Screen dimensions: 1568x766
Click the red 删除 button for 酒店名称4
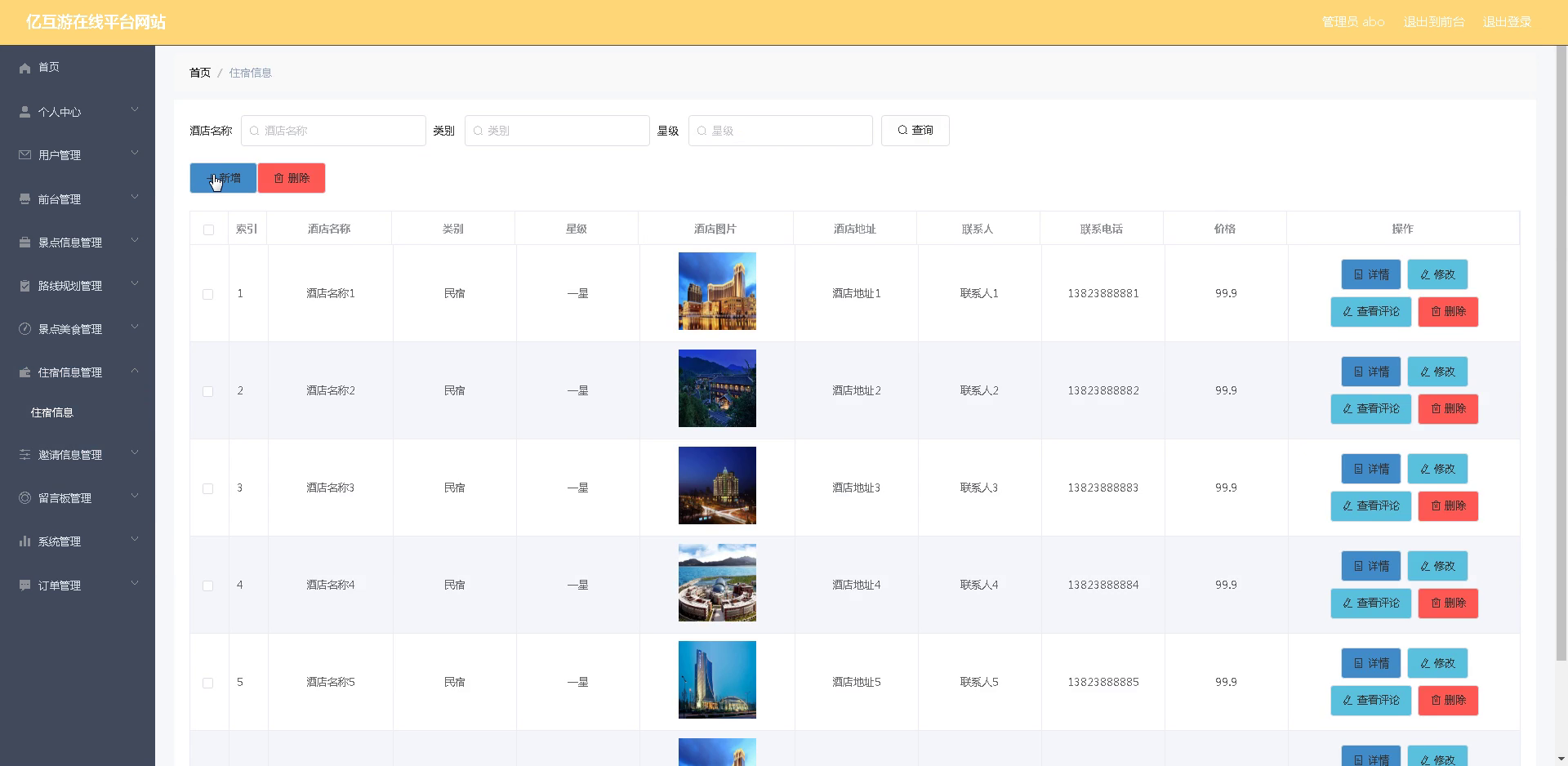pos(1448,603)
